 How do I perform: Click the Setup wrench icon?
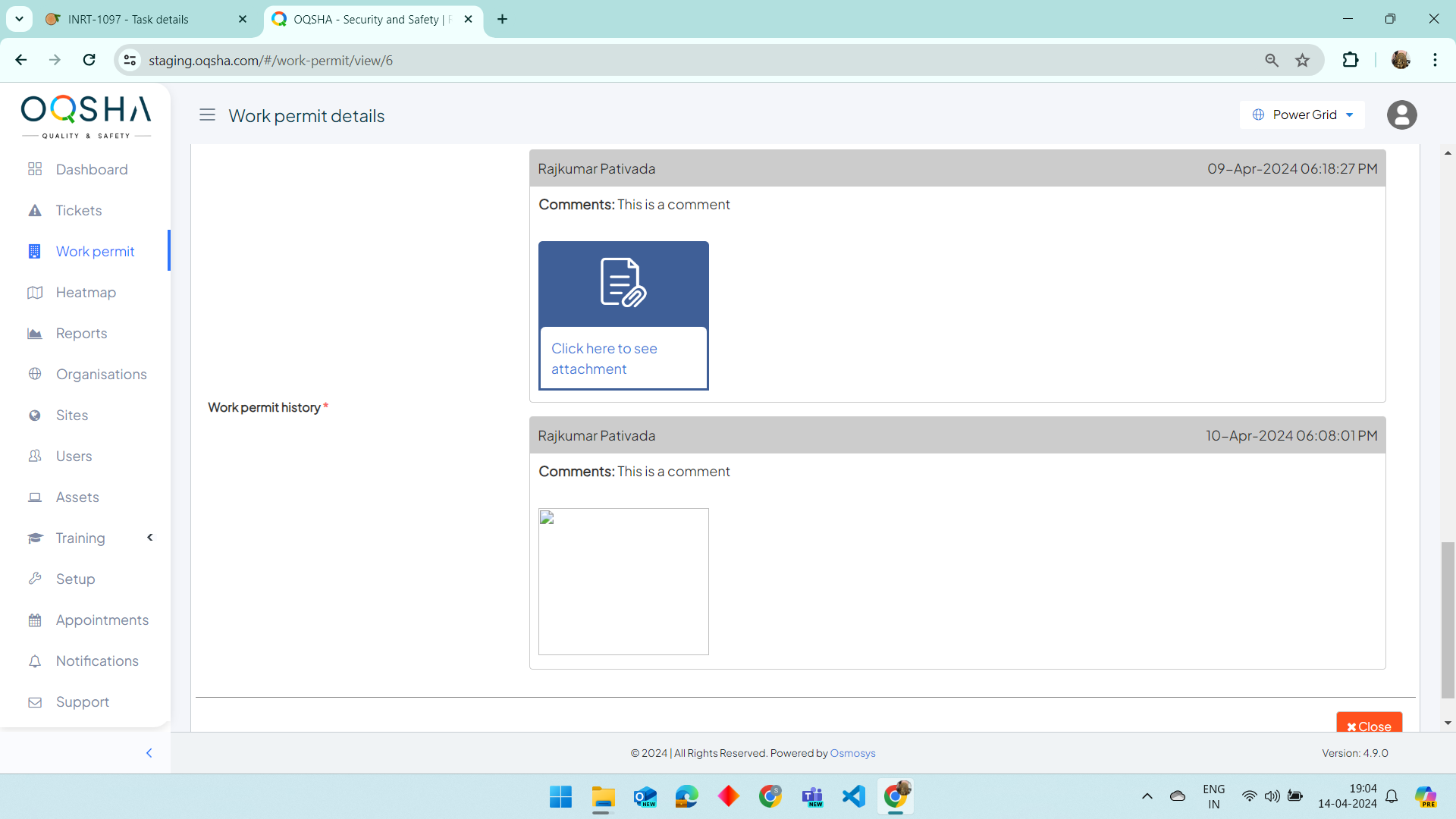35,579
